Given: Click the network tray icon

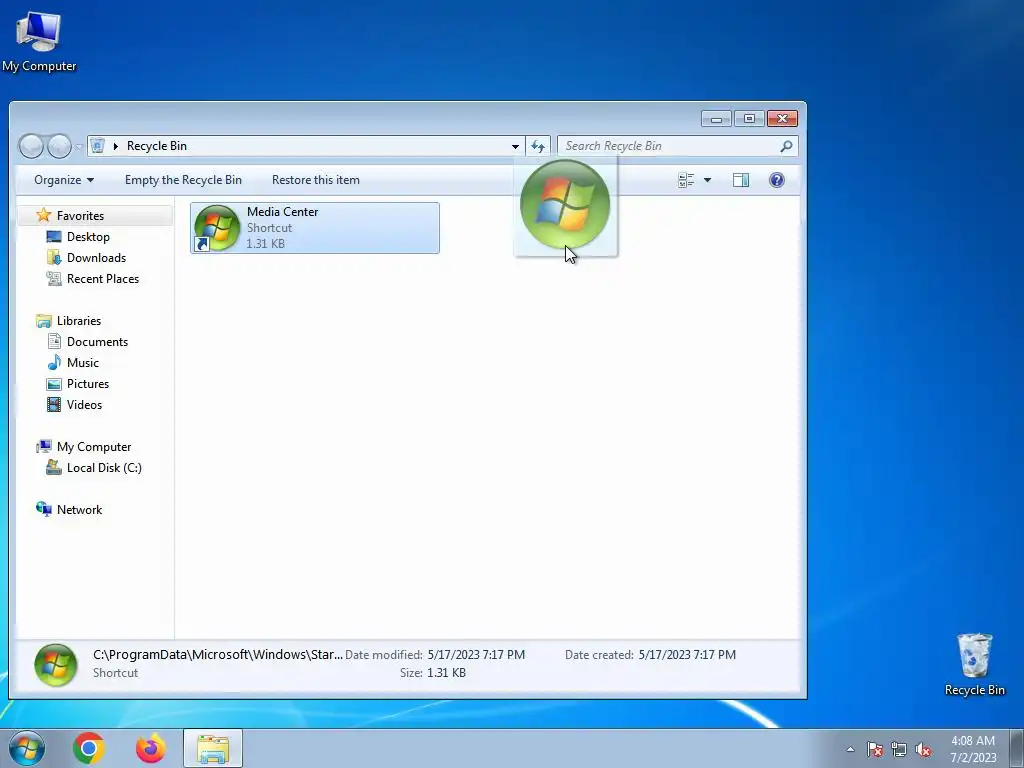Looking at the screenshot, I should [x=899, y=749].
